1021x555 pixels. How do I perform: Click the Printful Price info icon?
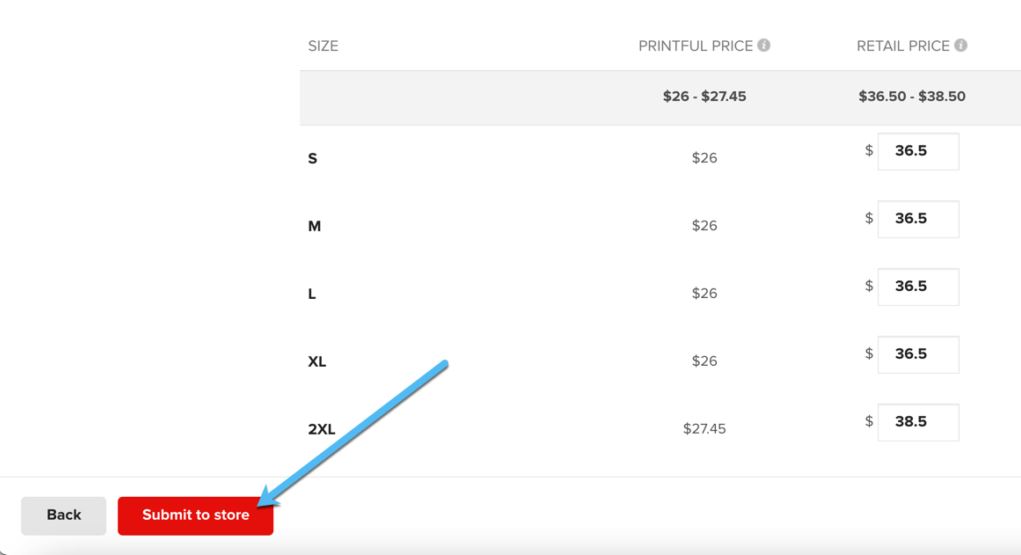click(x=764, y=45)
